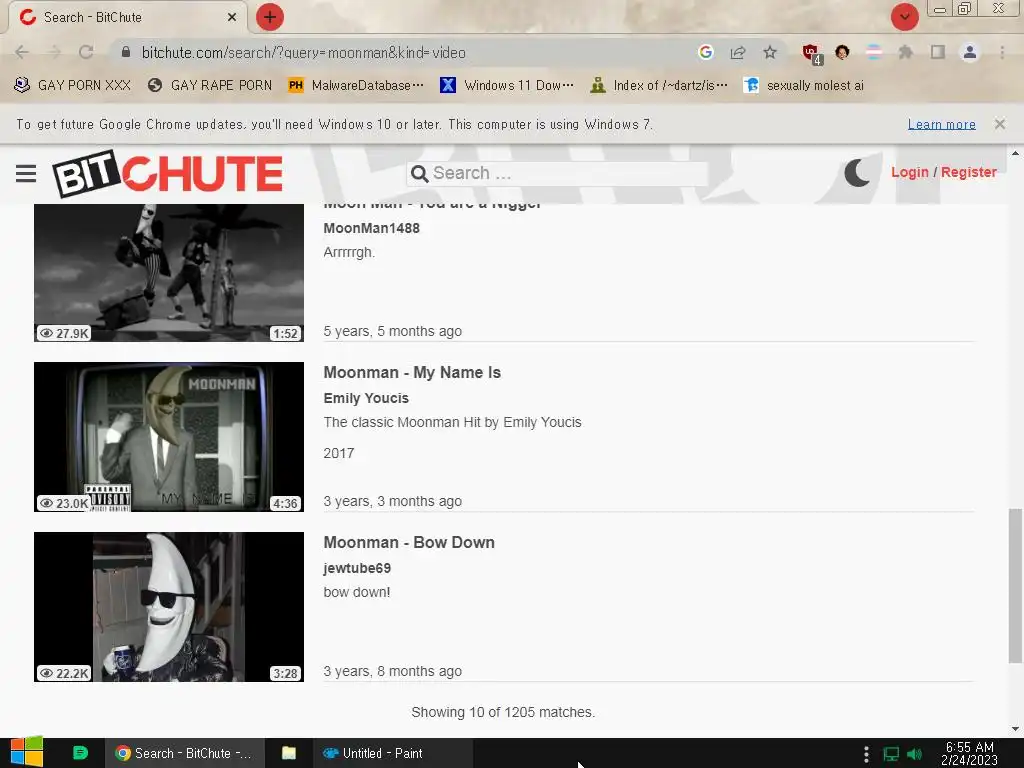Screen dimensions: 1024x768
Task: Open the tab search chevron dropdown
Action: (904, 17)
